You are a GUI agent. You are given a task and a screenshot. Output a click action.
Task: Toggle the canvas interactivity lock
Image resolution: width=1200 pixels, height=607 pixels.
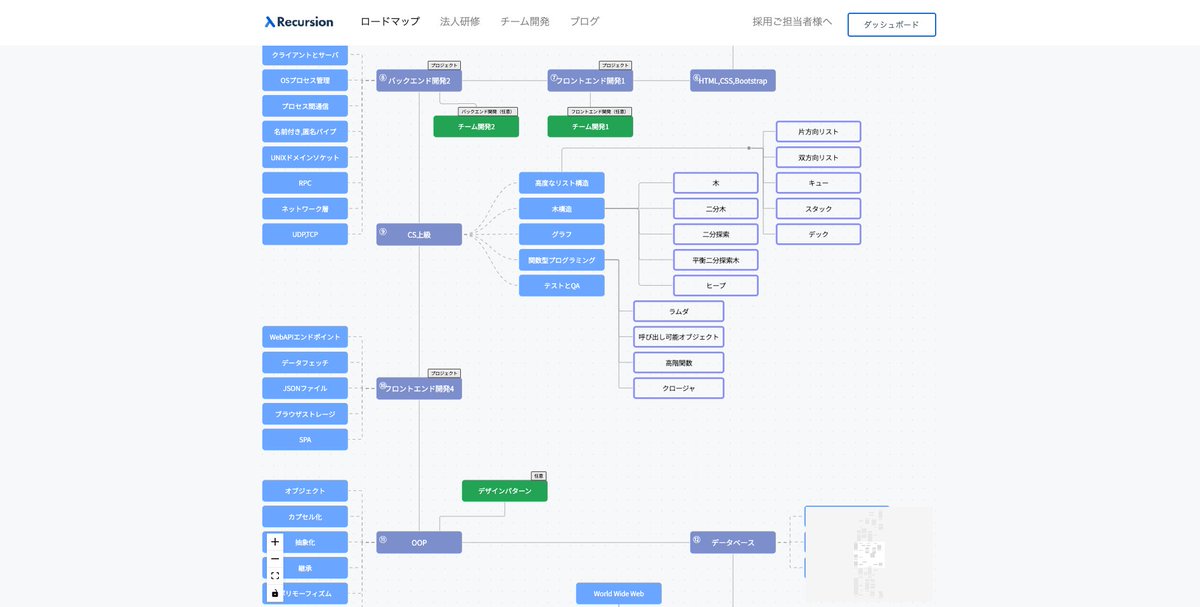click(x=275, y=593)
